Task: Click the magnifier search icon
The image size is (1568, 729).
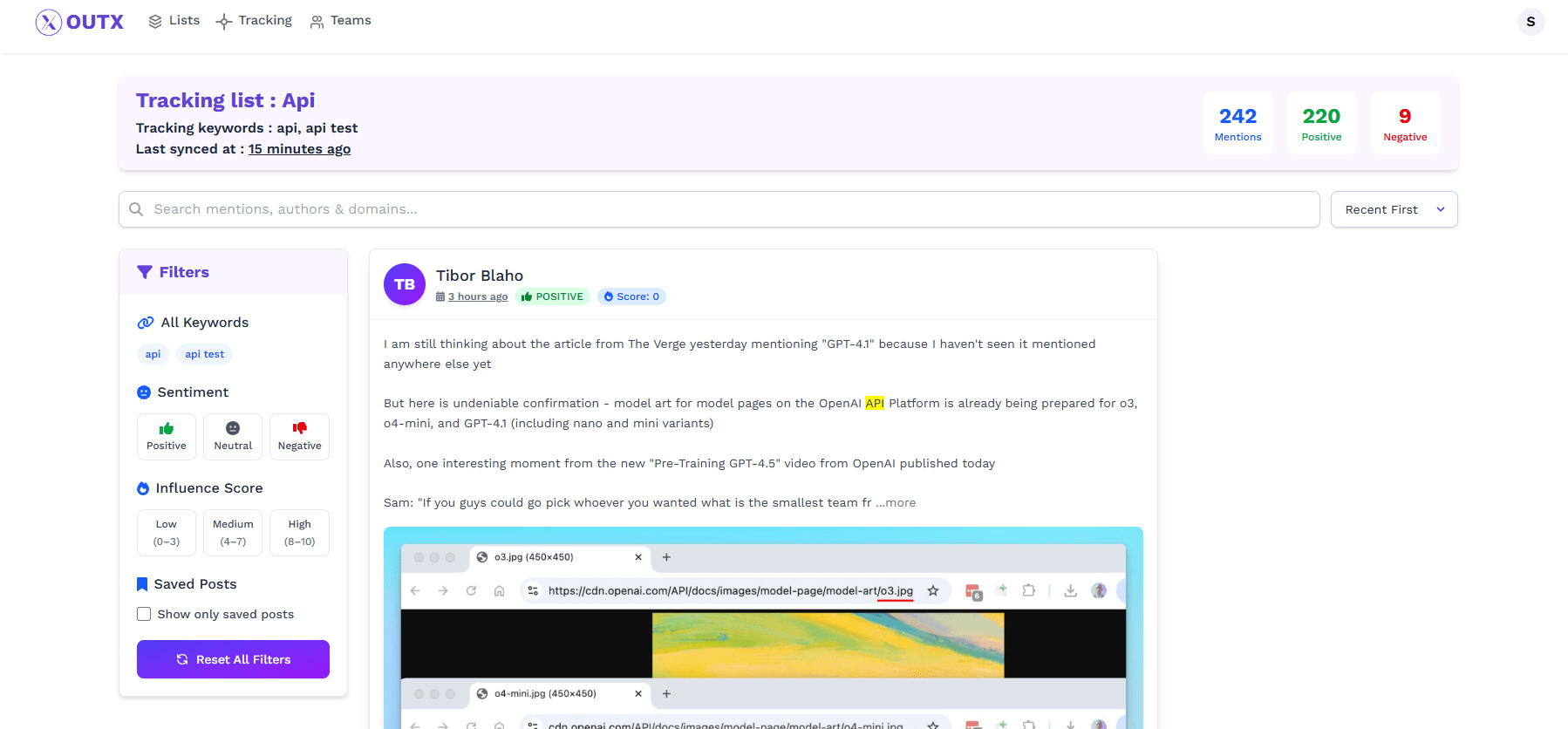Action: click(x=136, y=209)
